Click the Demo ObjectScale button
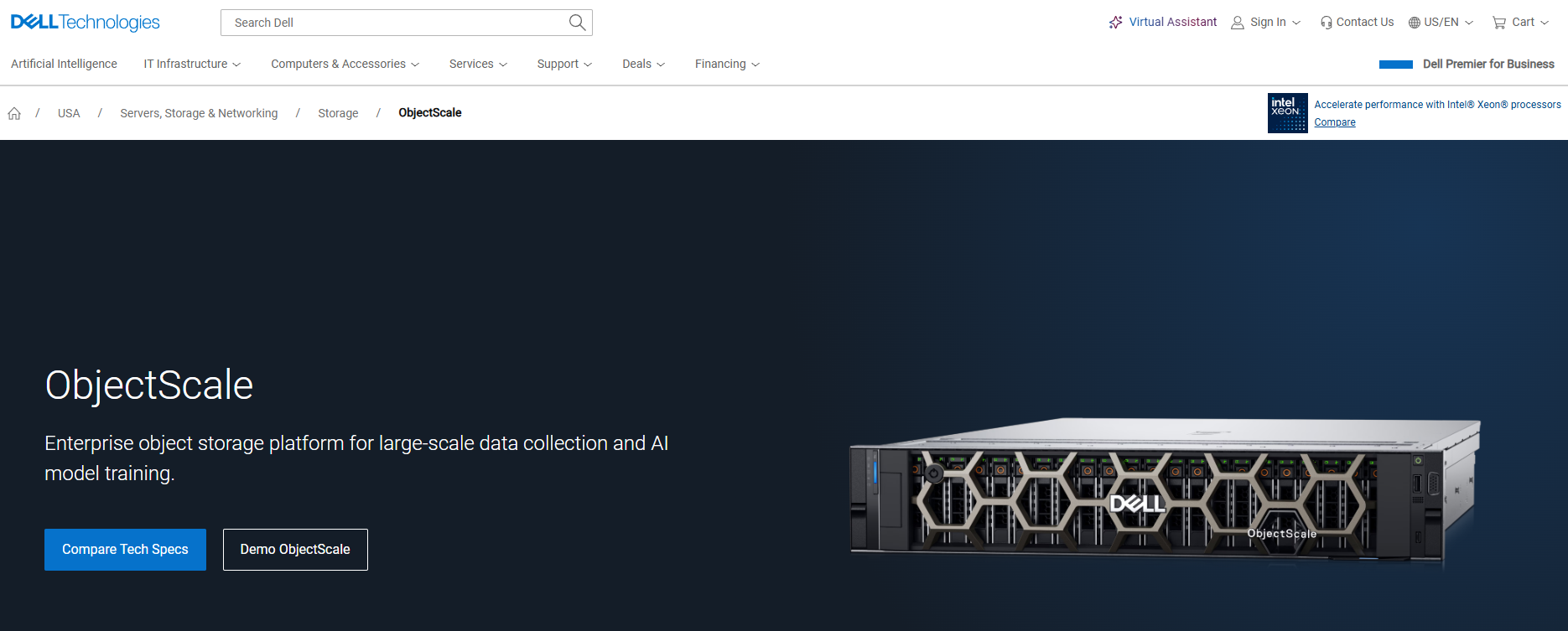 coord(295,550)
